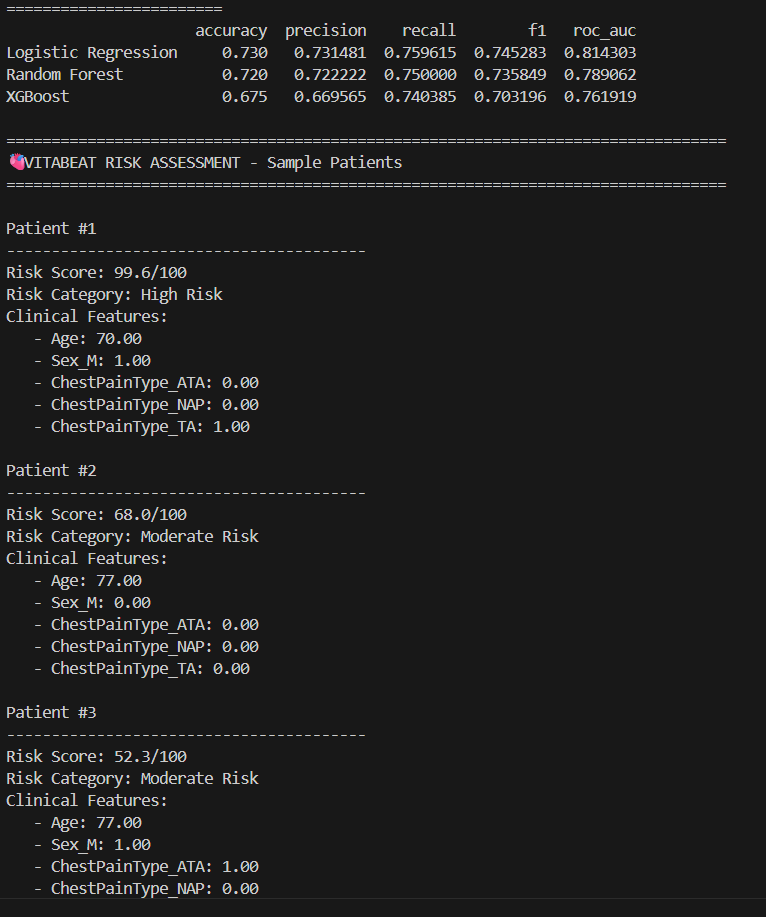The width and height of the screenshot is (766, 917).
Task: Click recall value 0.750000
Action: click(x=420, y=75)
